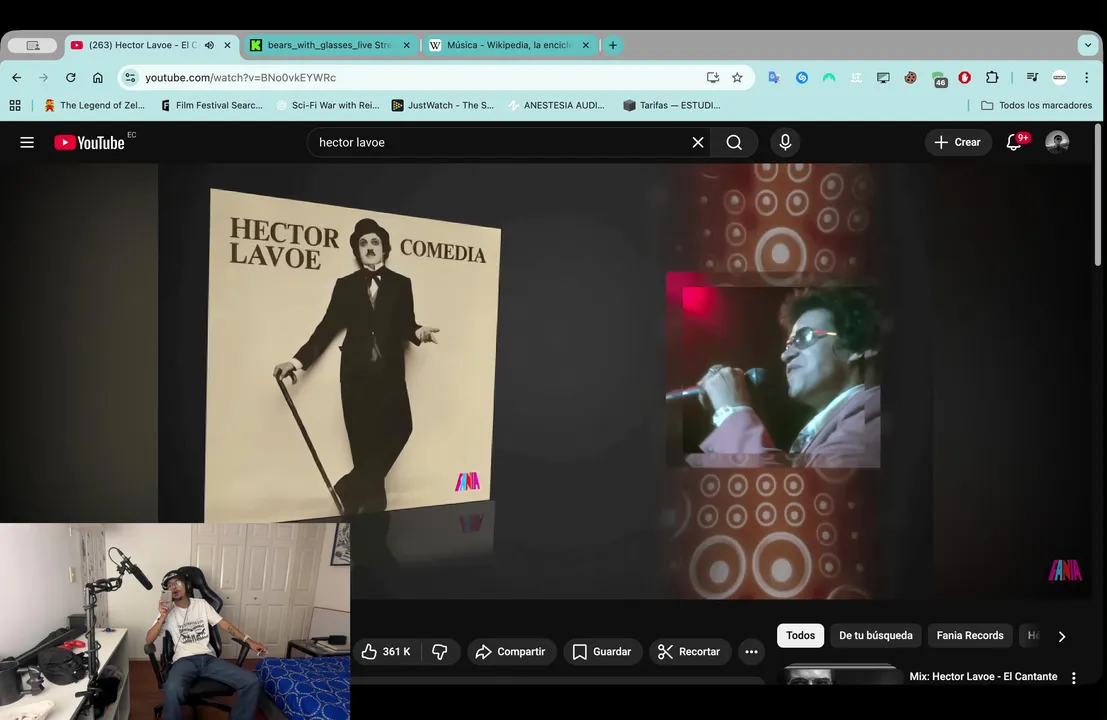The width and height of the screenshot is (1107, 720).
Task: Open the browser home page
Action: click(97, 78)
